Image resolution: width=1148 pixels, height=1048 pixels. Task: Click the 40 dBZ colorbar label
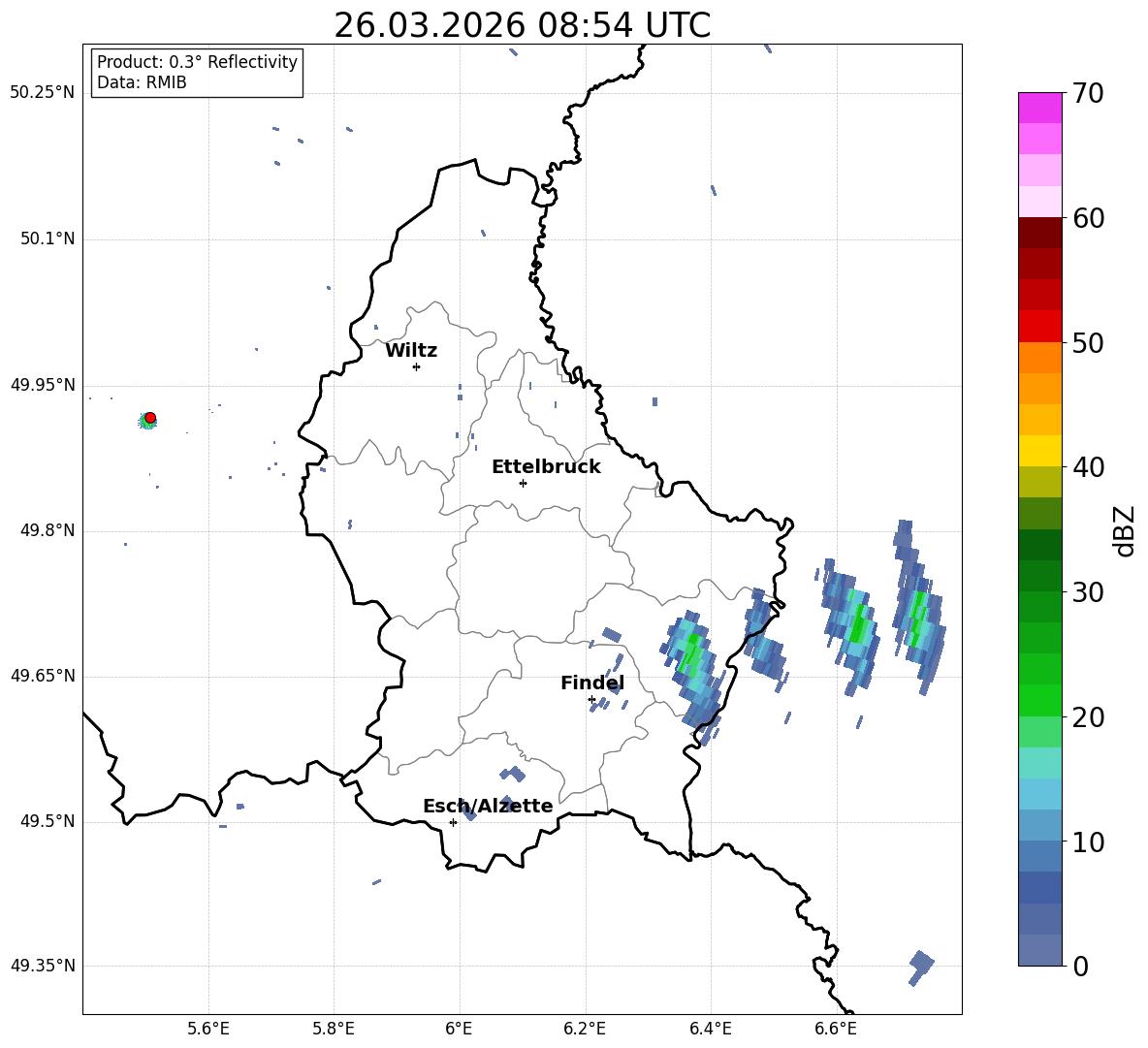coord(1088,467)
